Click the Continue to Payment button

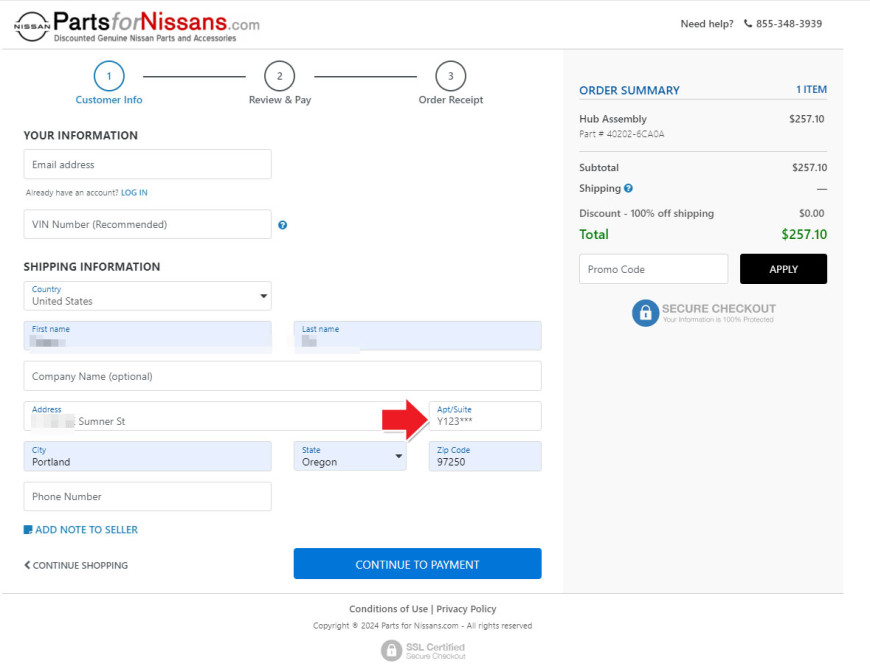click(417, 564)
